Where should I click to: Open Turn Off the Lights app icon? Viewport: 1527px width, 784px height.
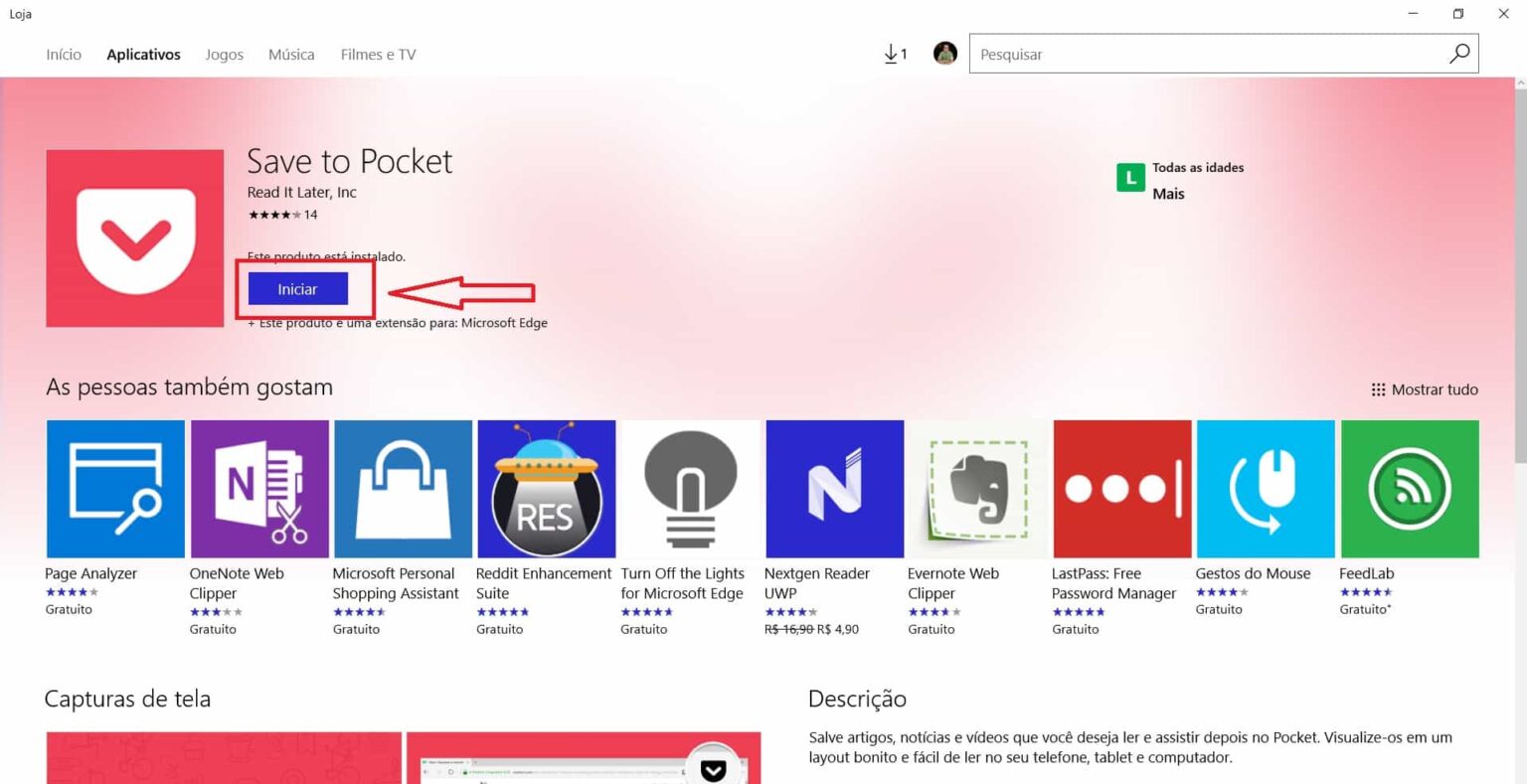pyautogui.click(x=690, y=488)
